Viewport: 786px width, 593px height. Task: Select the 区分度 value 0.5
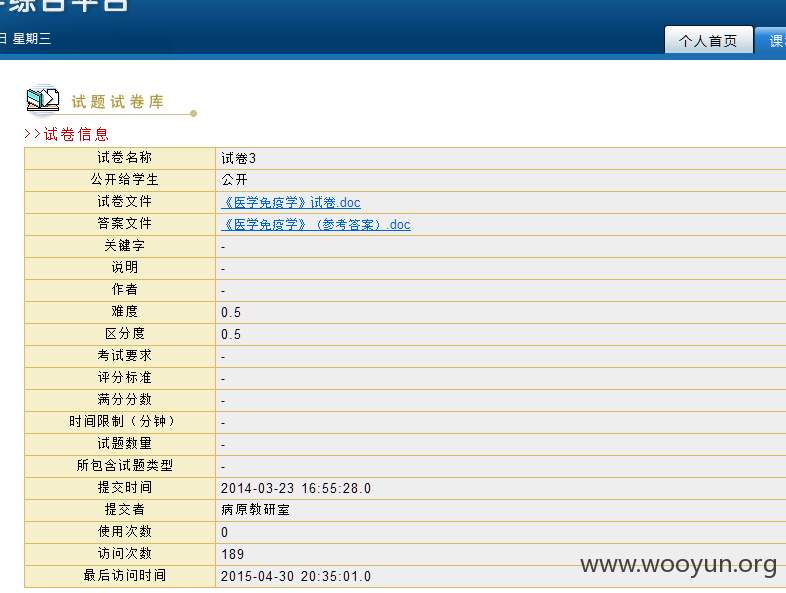coord(231,334)
